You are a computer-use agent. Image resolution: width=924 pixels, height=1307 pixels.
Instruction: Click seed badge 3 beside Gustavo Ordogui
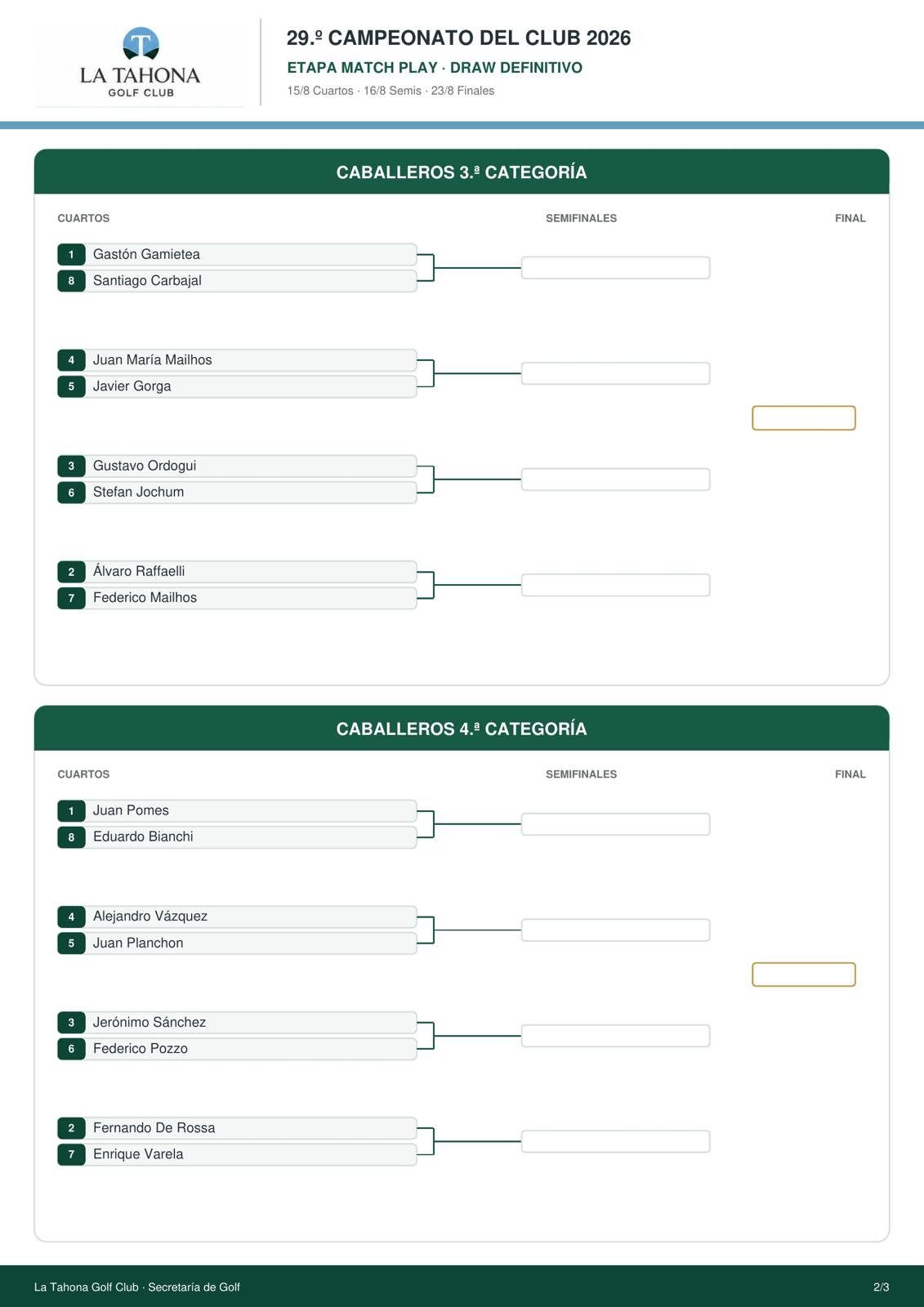tap(71, 466)
